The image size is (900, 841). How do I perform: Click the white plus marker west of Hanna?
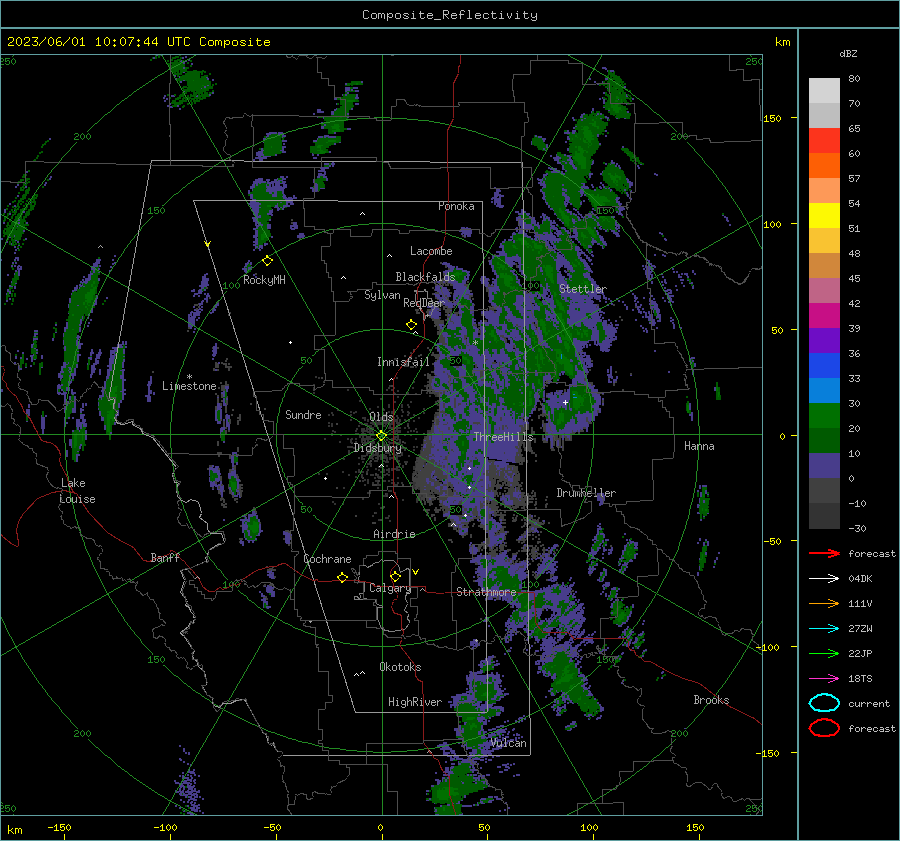(565, 402)
